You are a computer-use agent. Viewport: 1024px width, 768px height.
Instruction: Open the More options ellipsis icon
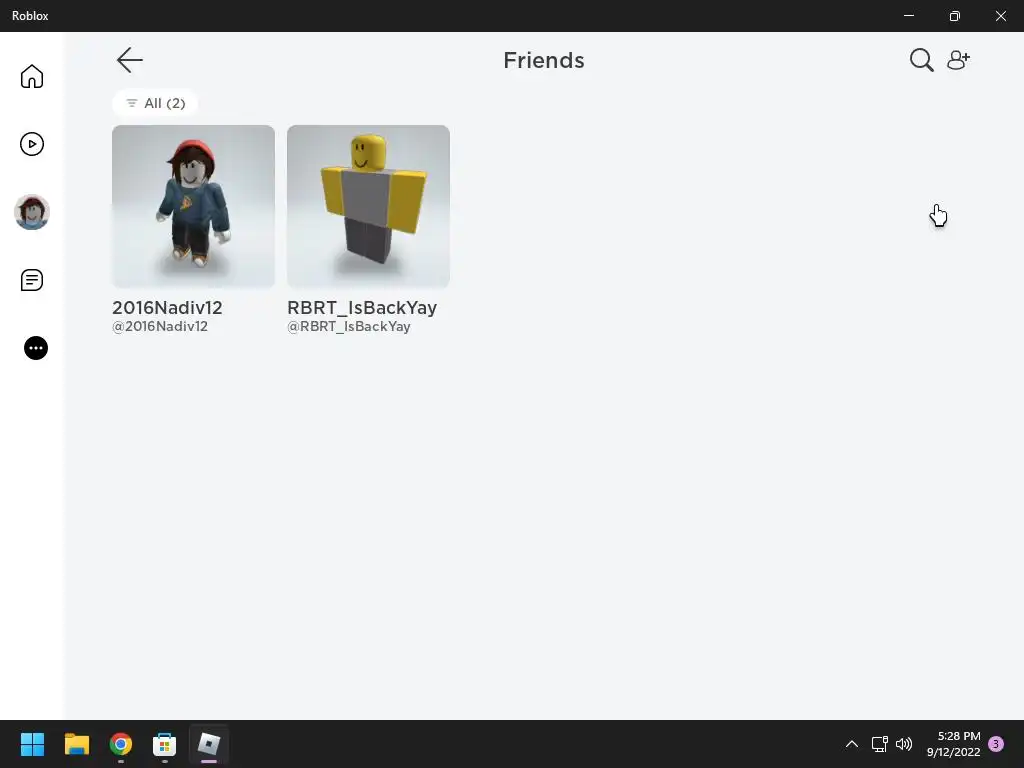pyautogui.click(x=36, y=348)
